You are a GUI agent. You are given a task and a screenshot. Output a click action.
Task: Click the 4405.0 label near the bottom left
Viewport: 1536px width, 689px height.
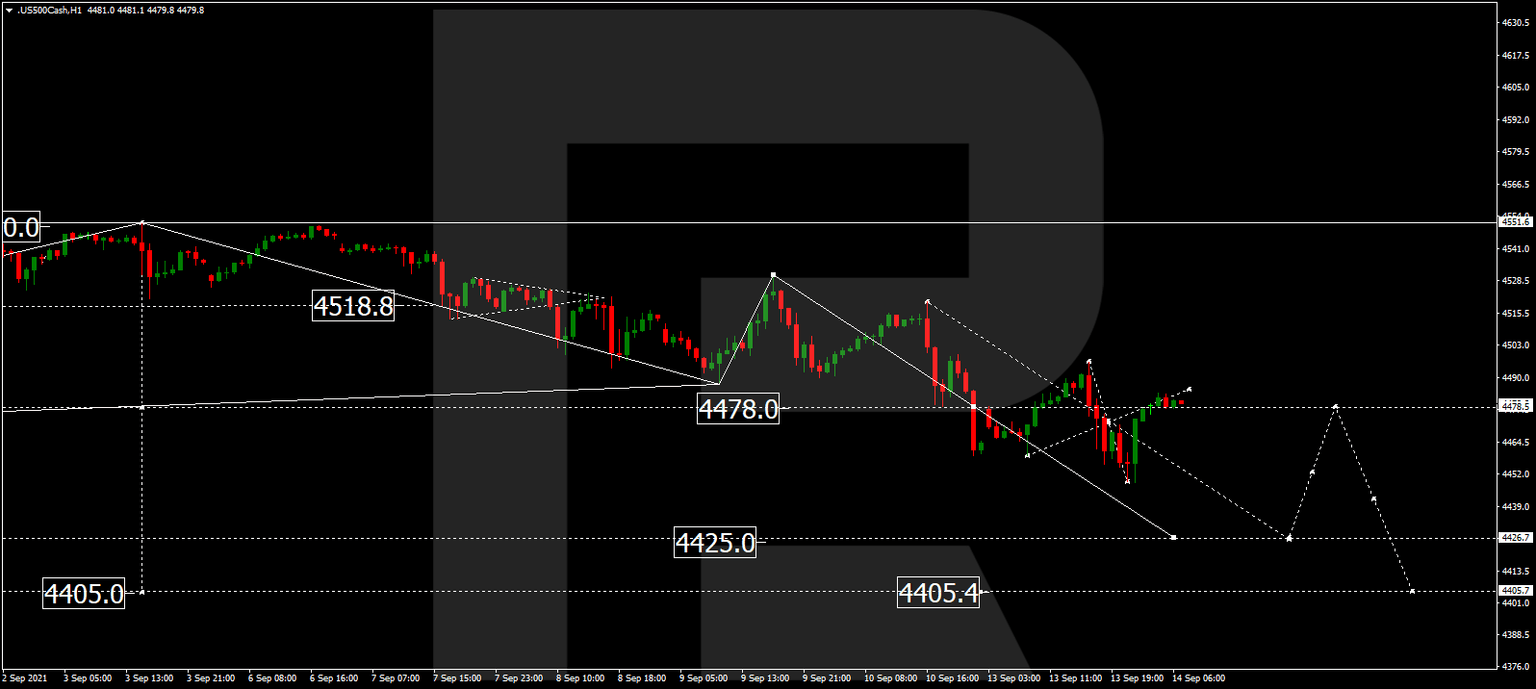coord(86,593)
